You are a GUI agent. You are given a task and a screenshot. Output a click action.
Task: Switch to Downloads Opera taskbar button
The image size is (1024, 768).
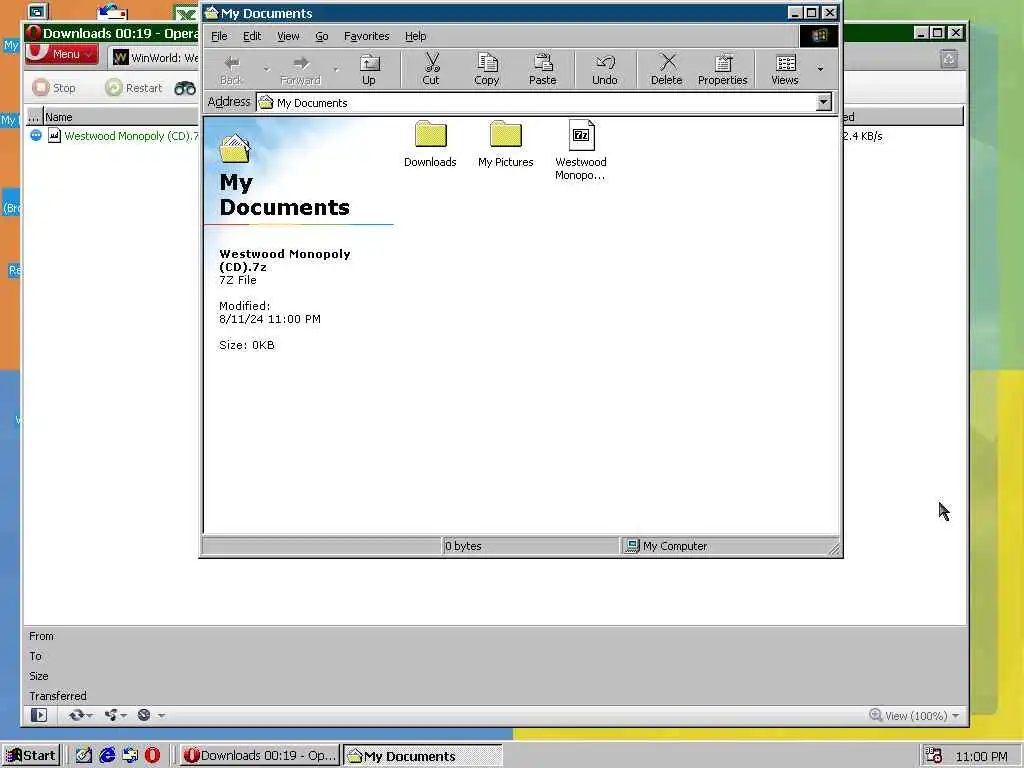point(260,756)
